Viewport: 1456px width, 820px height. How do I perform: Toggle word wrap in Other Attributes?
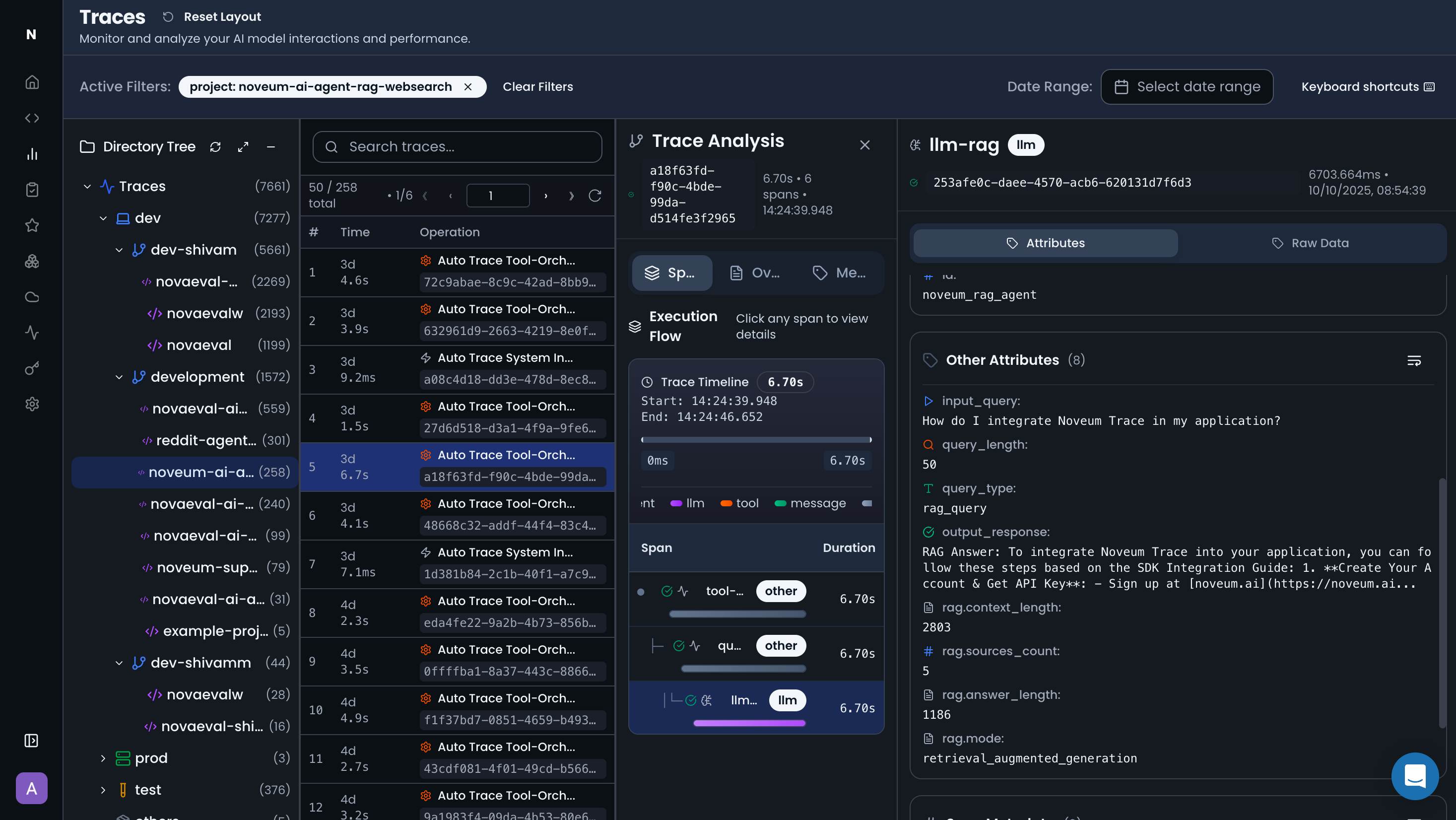(x=1414, y=360)
